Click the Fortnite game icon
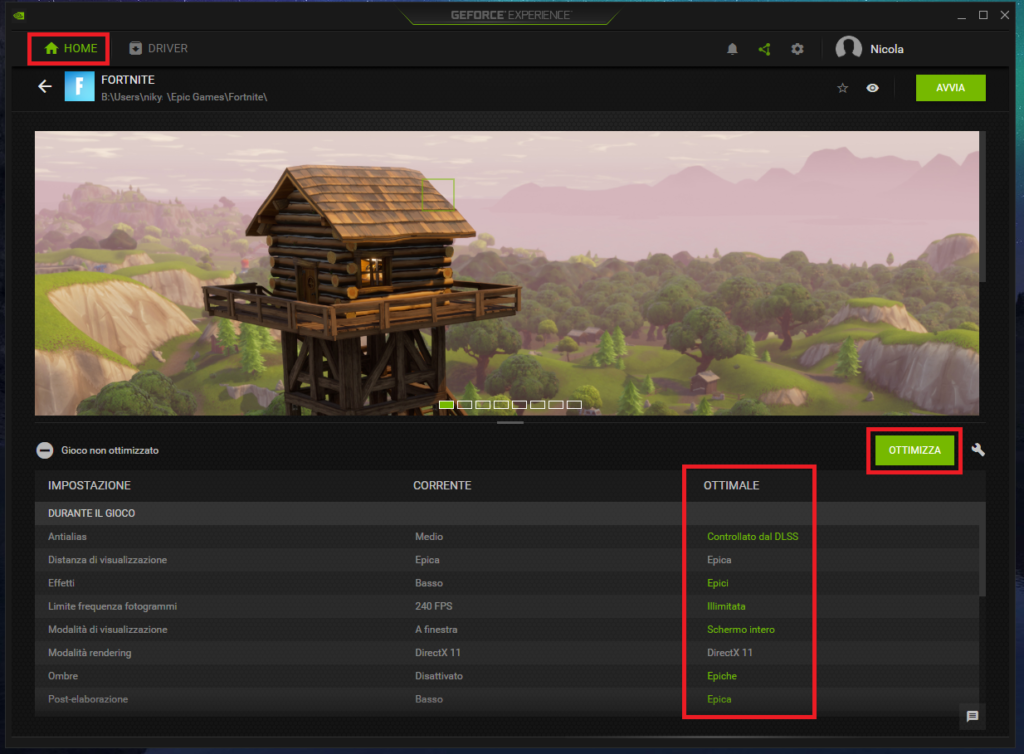 click(x=79, y=86)
